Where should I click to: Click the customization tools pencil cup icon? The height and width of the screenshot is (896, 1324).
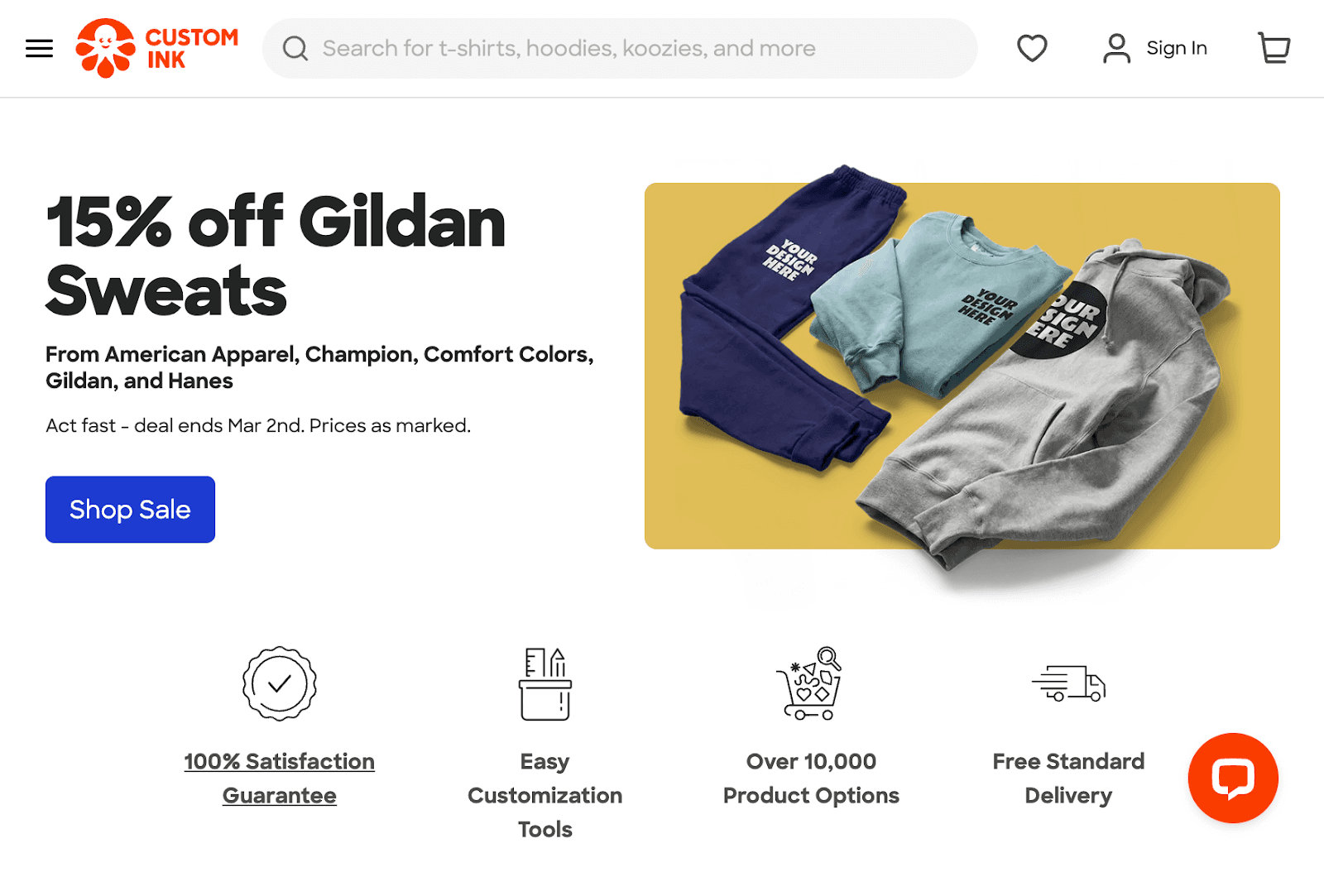[545, 683]
